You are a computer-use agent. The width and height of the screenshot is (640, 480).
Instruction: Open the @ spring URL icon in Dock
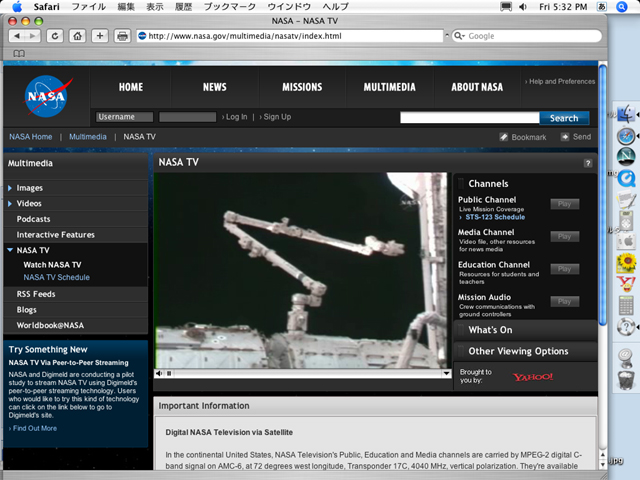[625, 357]
